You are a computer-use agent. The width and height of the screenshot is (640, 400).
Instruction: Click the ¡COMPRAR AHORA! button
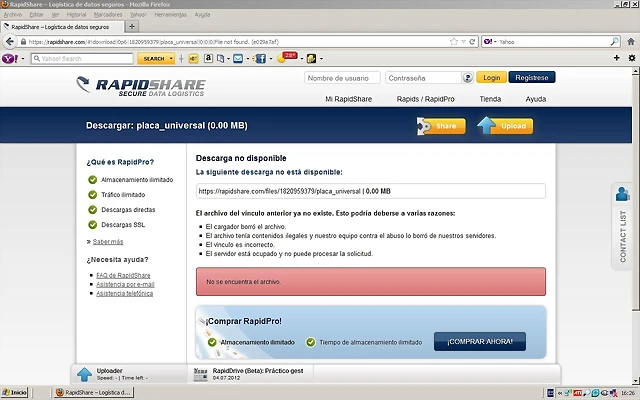[x=480, y=342]
